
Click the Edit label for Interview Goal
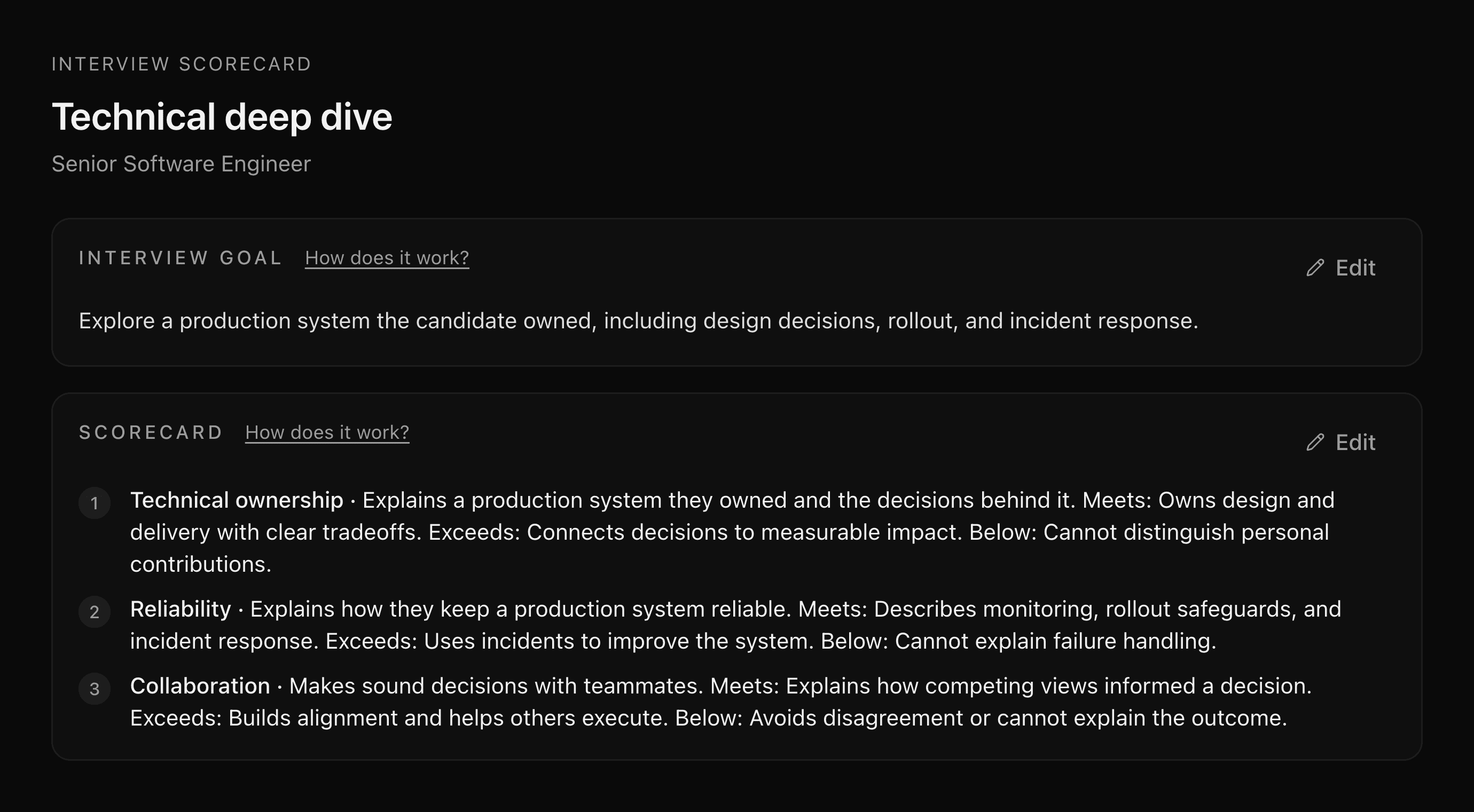(1355, 267)
